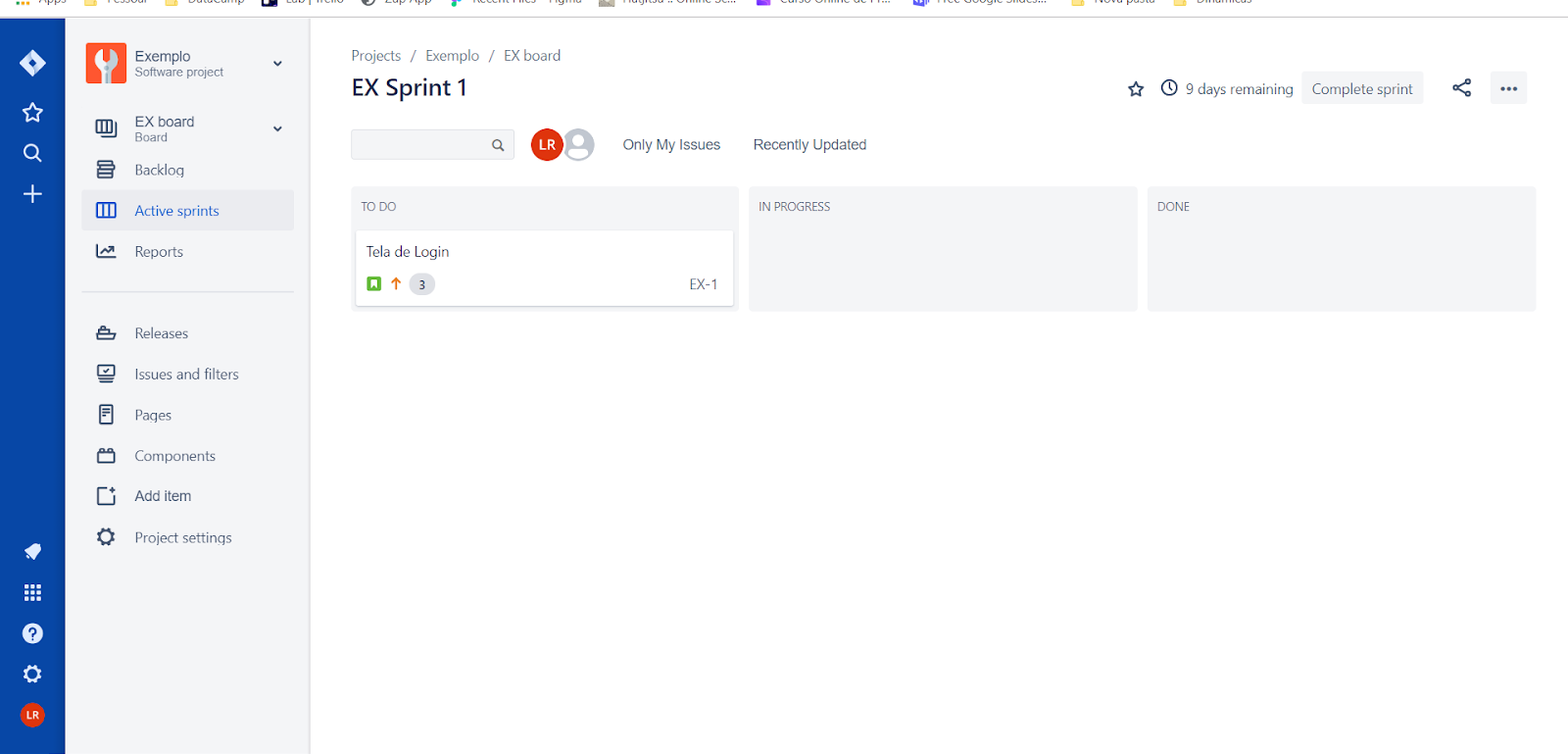Click the Backlog icon

(x=106, y=170)
